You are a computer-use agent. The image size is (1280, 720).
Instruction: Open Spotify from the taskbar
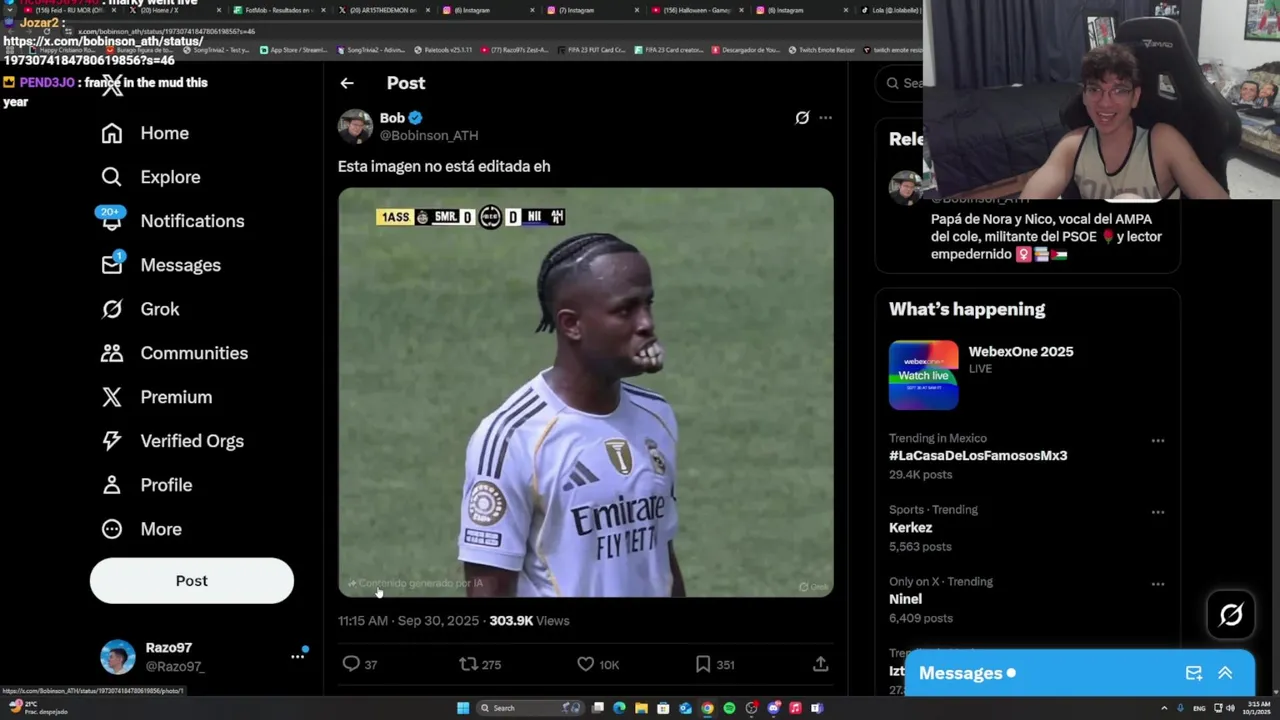729,708
